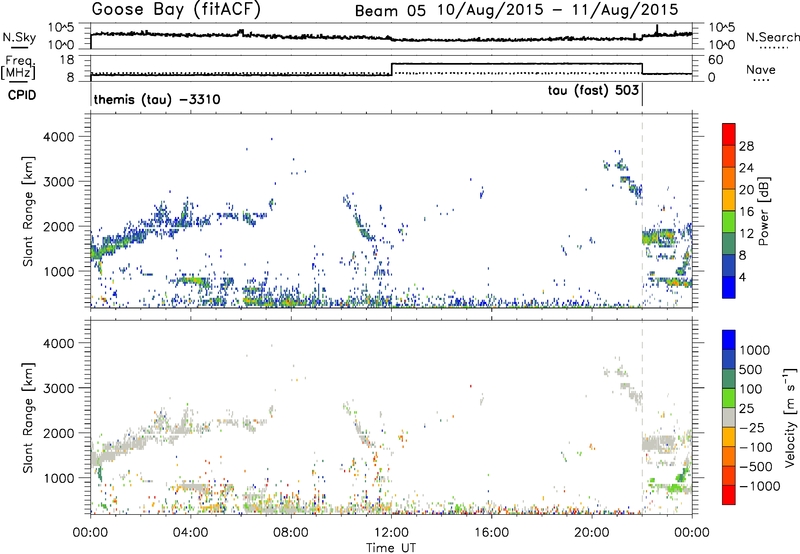Click the Slant Range label of velocity panel
This screenshot has width=800, height=554.
coord(28,417)
